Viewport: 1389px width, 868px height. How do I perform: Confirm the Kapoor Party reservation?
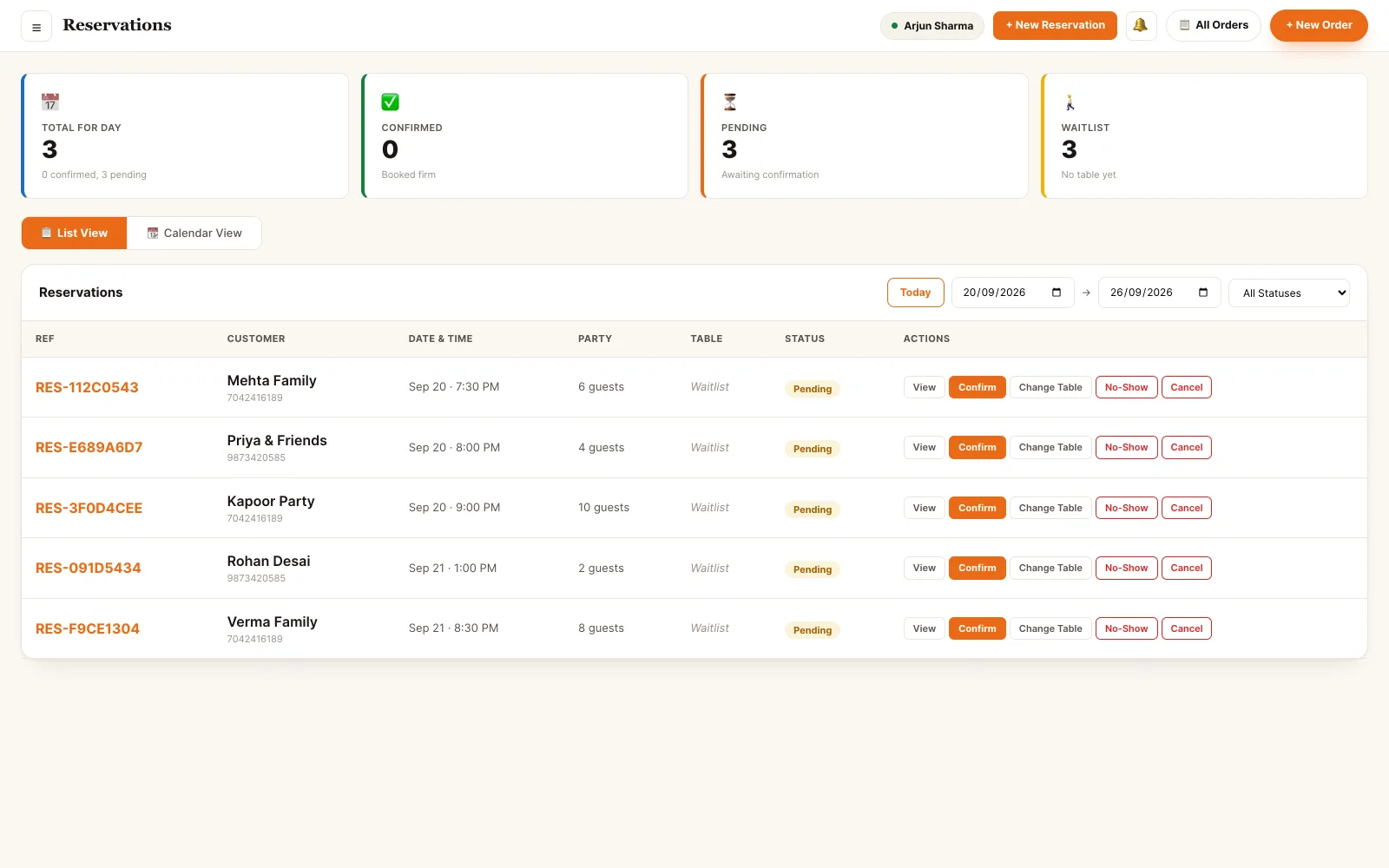click(x=977, y=508)
